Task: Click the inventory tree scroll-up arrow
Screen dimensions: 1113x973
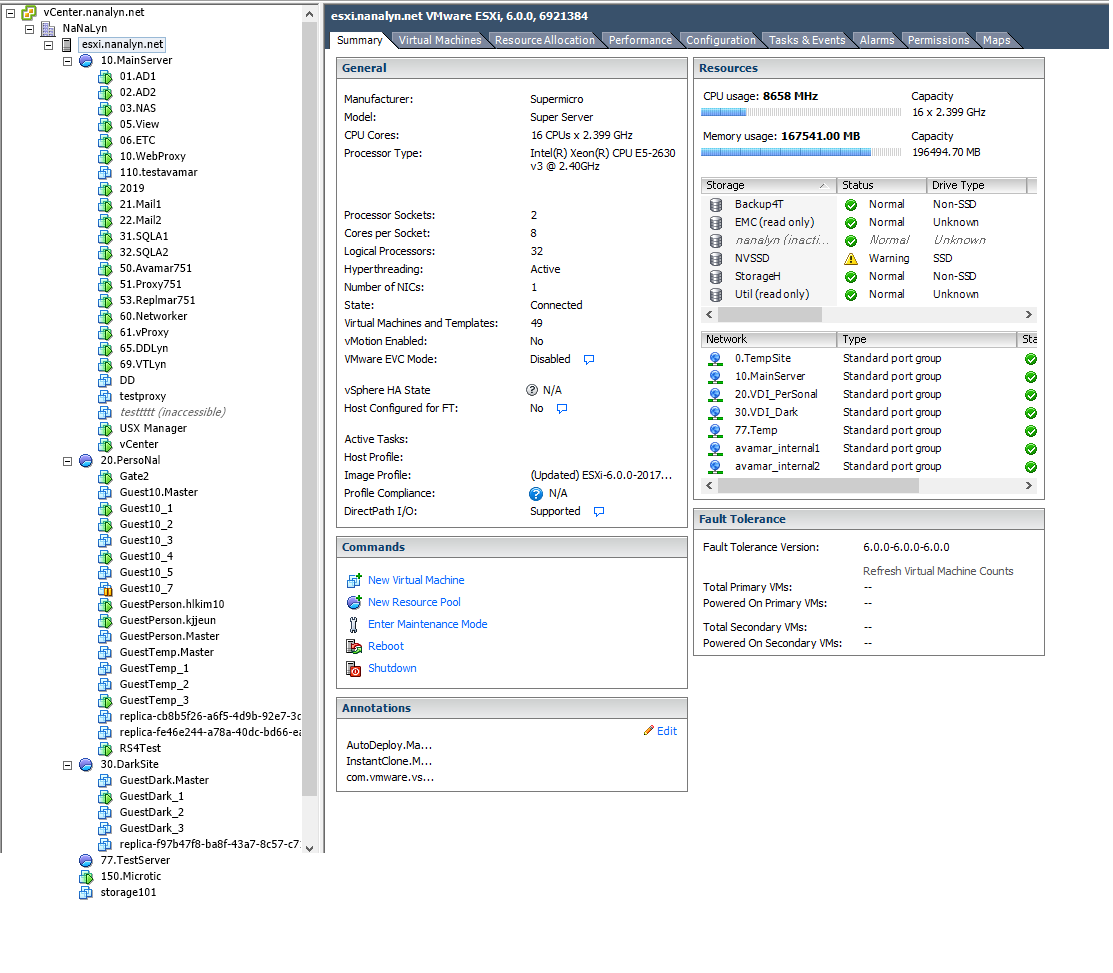Action: (x=309, y=13)
